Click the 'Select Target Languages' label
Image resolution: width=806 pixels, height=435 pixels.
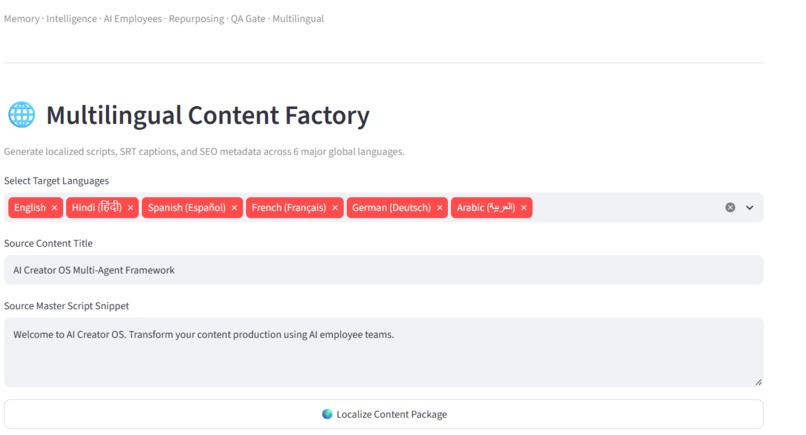(57, 181)
